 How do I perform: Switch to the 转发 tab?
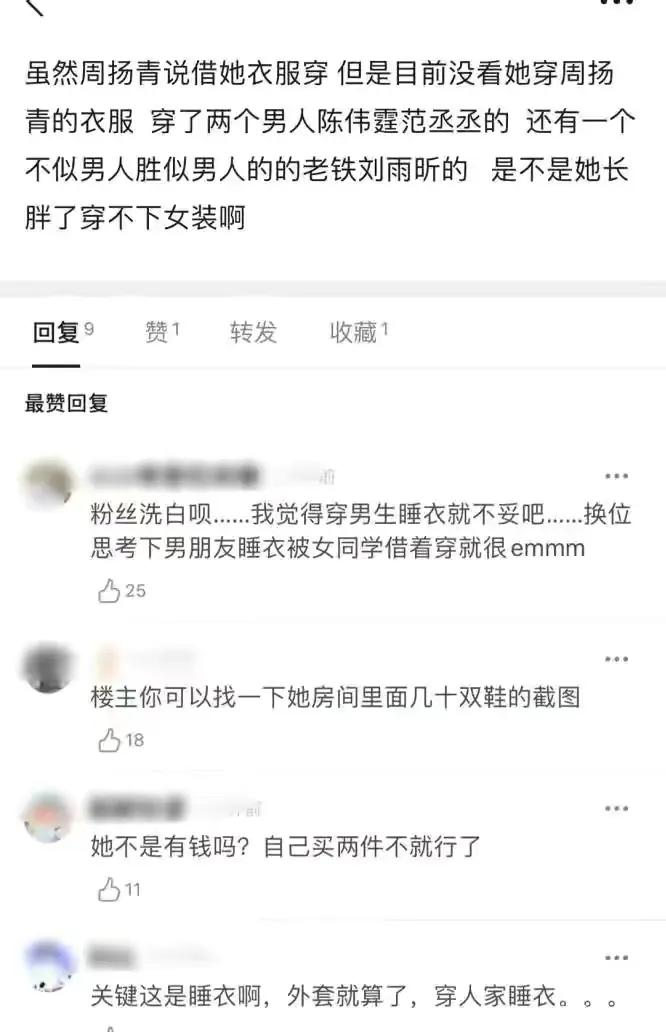(253, 332)
